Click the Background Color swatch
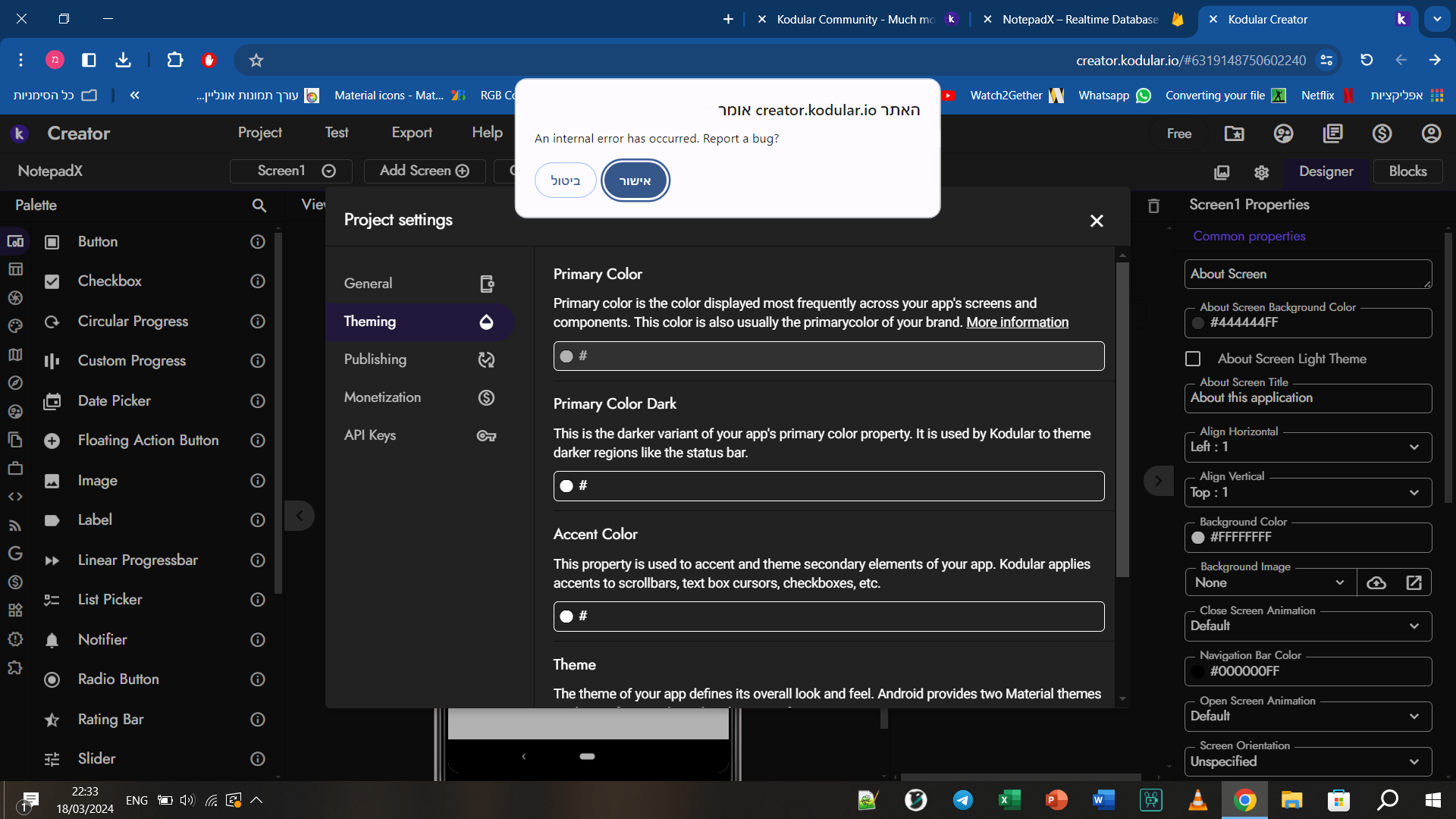Image resolution: width=1456 pixels, height=819 pixels. tap(1198, 537)
